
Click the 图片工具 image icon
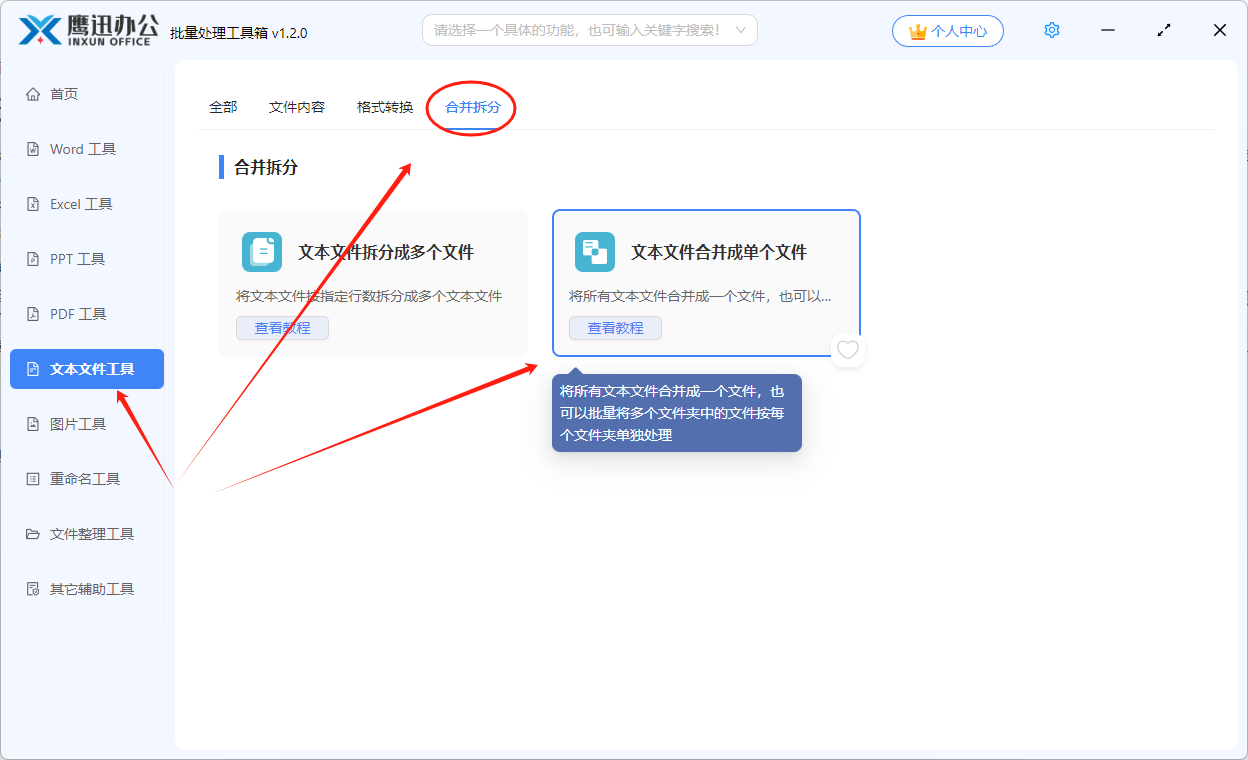[33, 424]
